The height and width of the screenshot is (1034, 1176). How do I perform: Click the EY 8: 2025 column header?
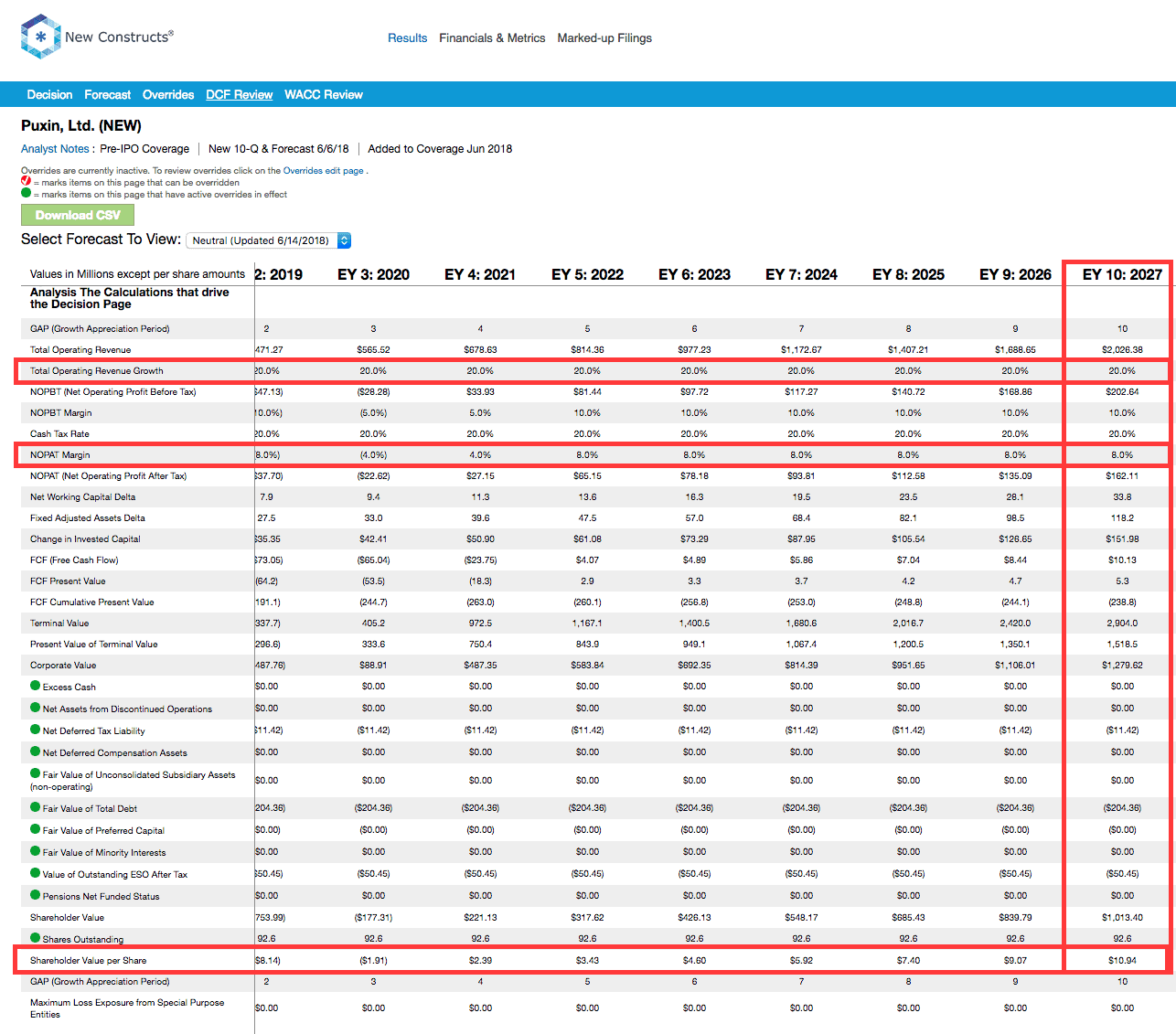click(x=908, y=274)
